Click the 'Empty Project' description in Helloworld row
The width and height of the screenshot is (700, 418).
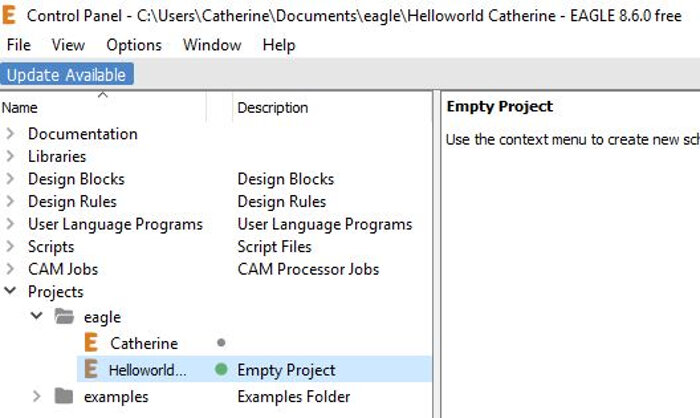pos(286,370)
